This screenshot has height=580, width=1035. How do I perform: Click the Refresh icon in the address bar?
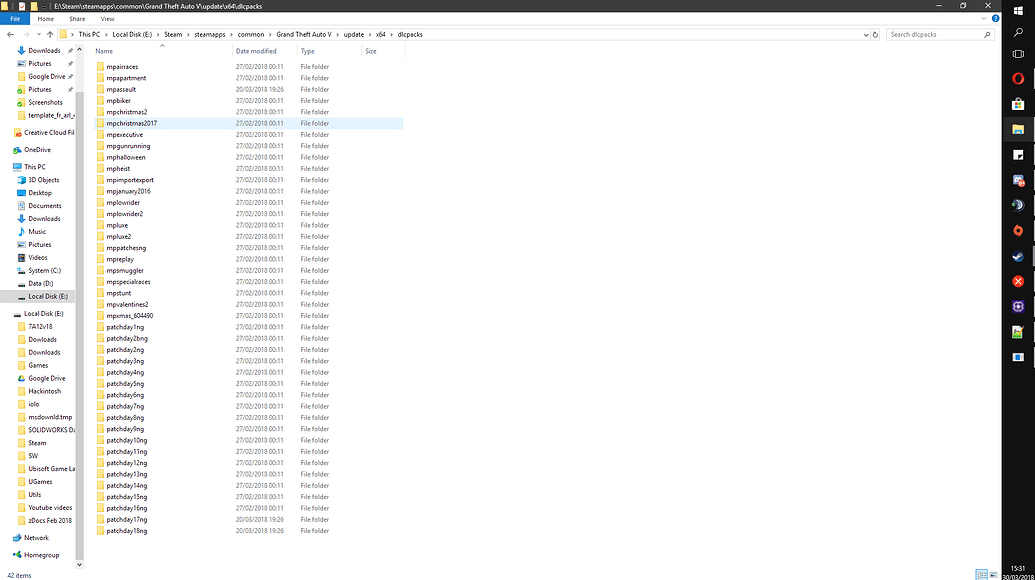[x=874, y=33]
